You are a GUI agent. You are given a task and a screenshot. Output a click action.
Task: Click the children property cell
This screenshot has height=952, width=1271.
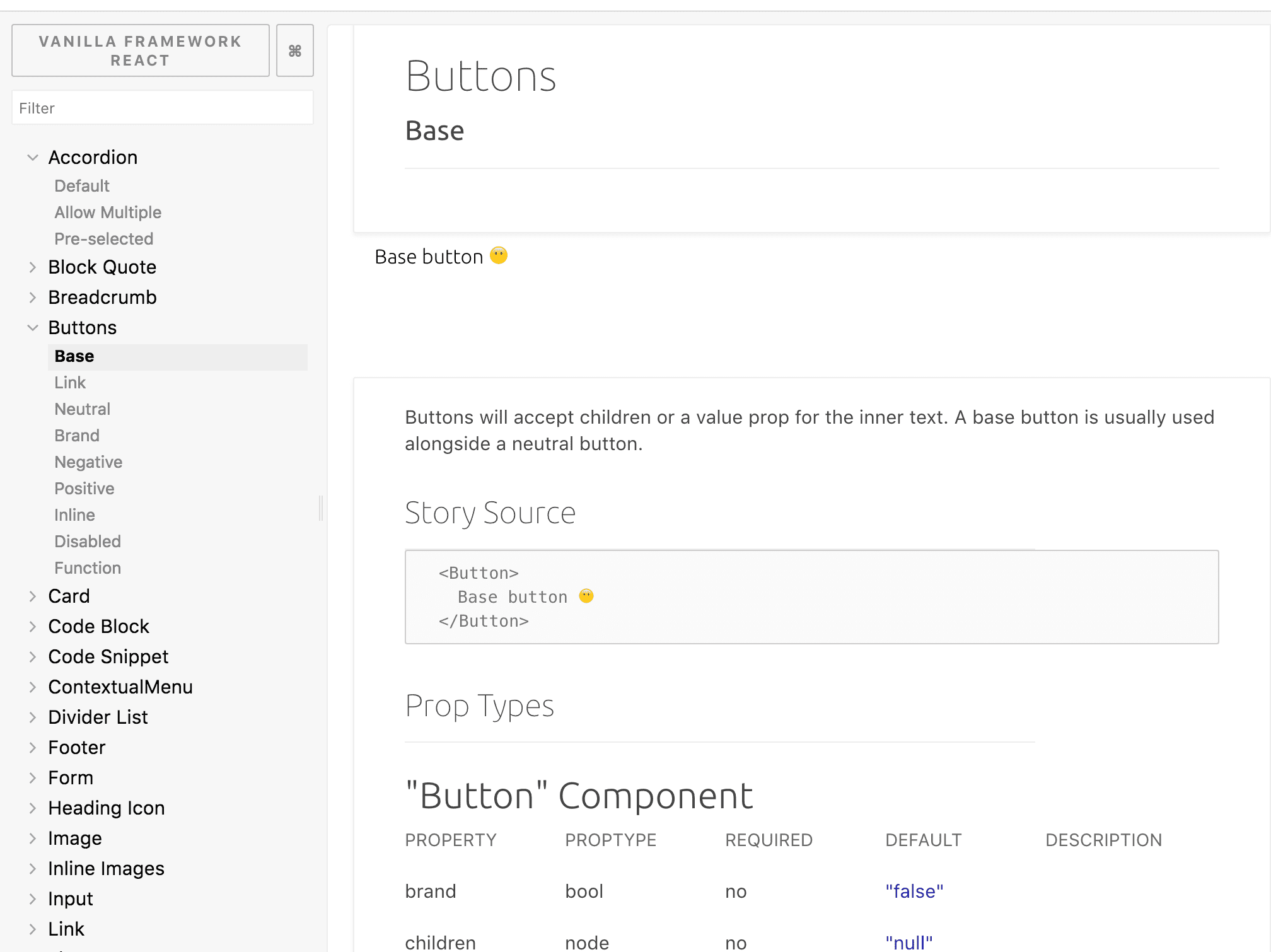[x=440, y=943]
